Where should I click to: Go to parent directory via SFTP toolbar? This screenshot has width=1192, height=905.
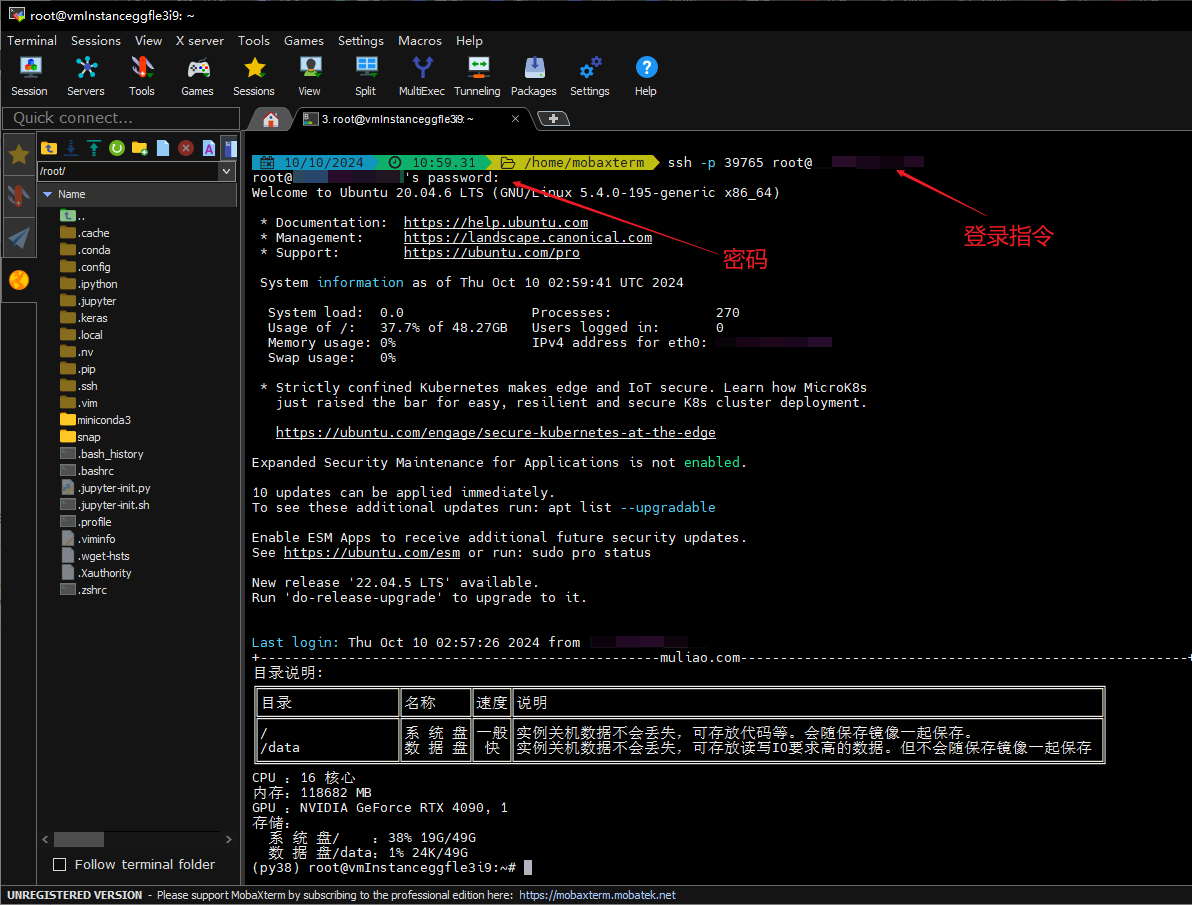[x=48, y=148]
